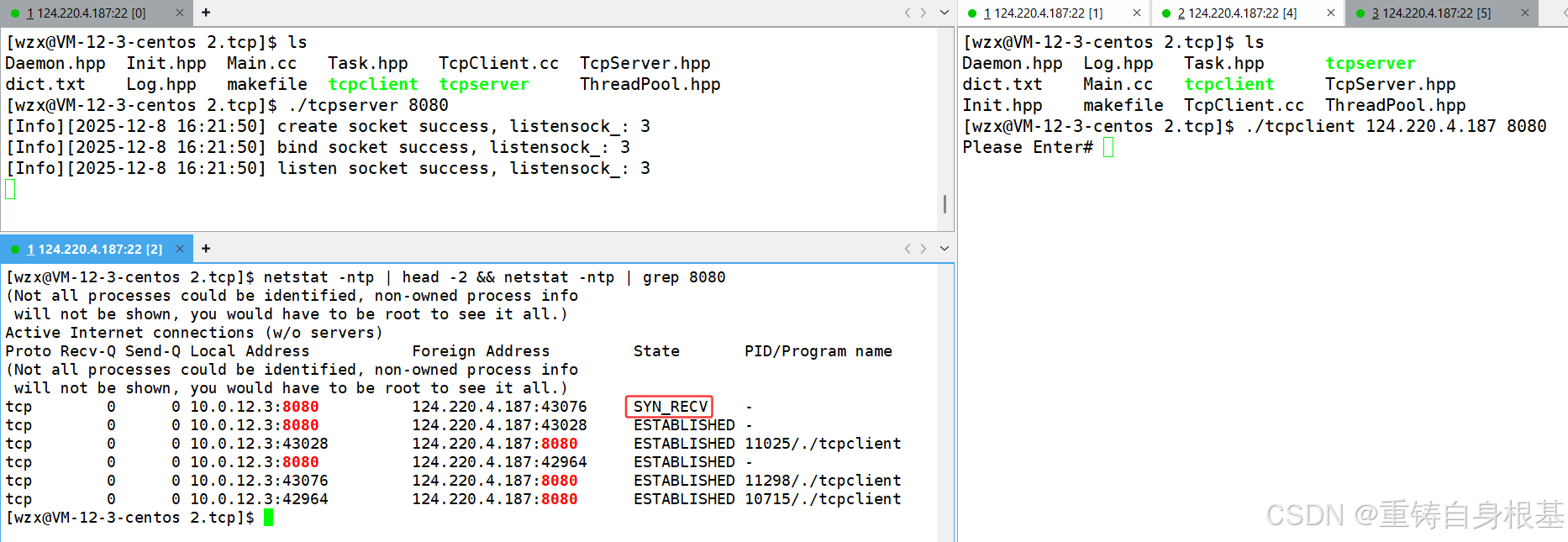
Task: Click the cursor after 'Please Enter#' prompt
Action: coord(1108,148)
